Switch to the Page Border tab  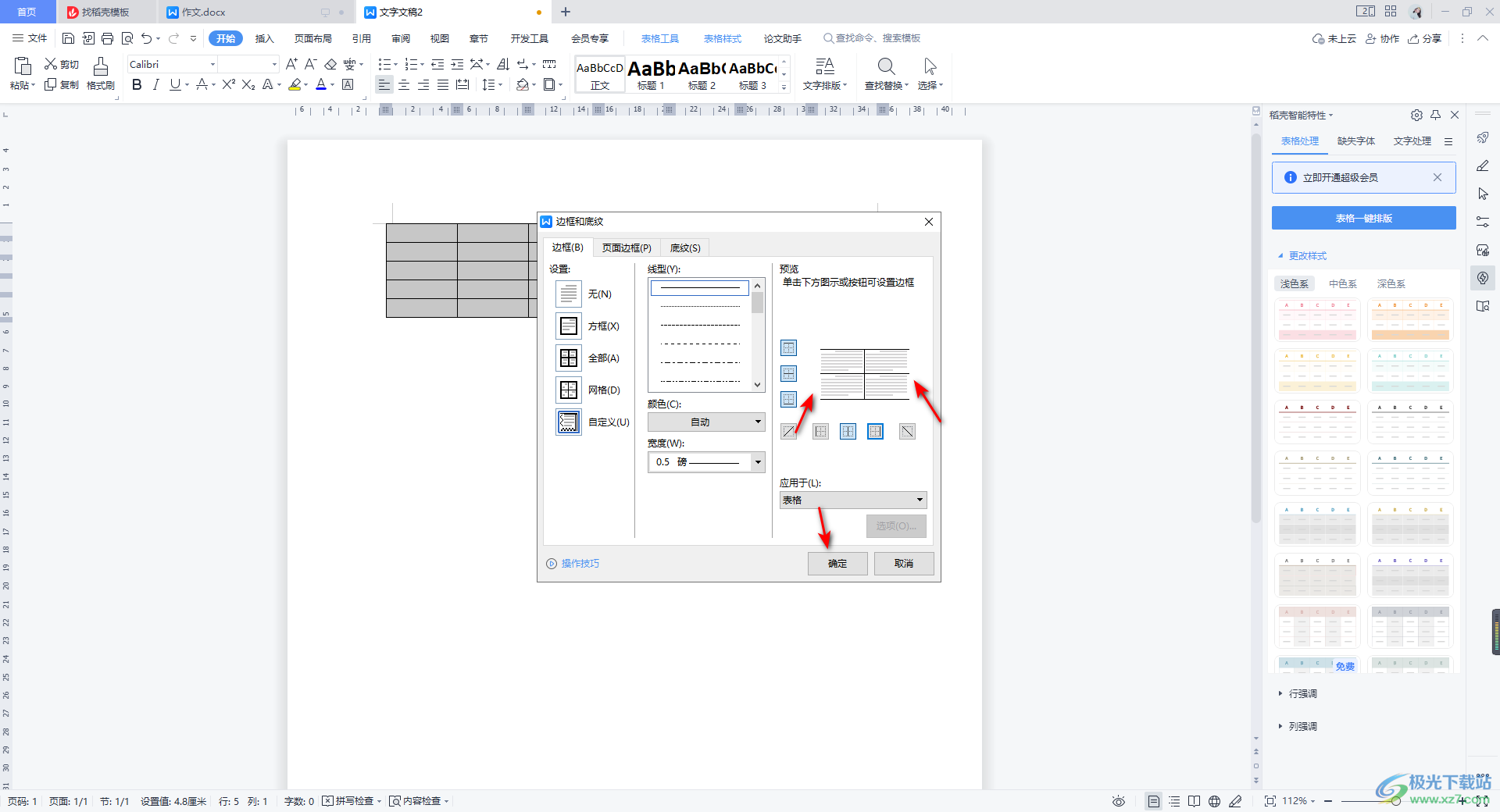[627, 248]
